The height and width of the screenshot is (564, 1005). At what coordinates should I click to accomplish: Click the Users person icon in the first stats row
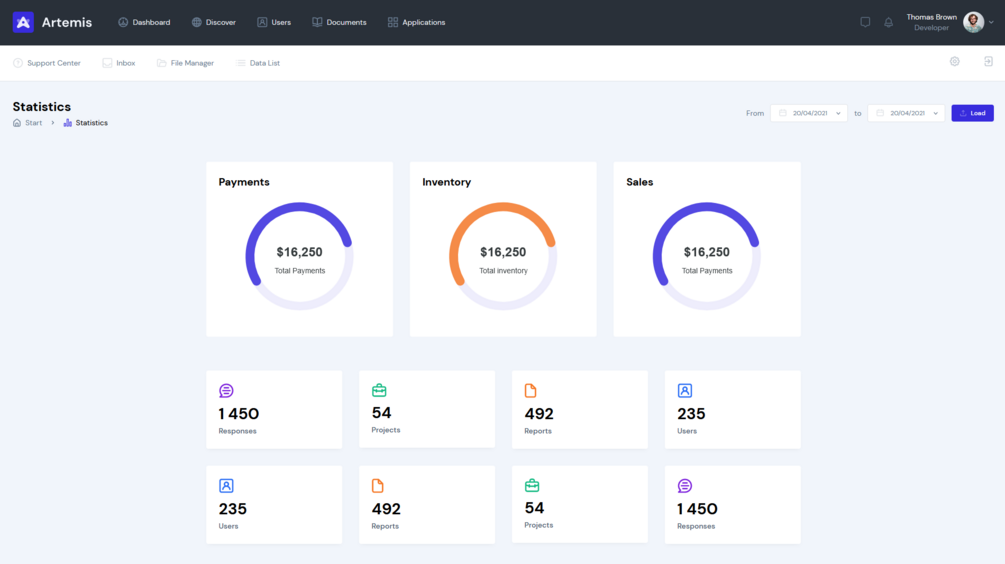coord(685,390)
